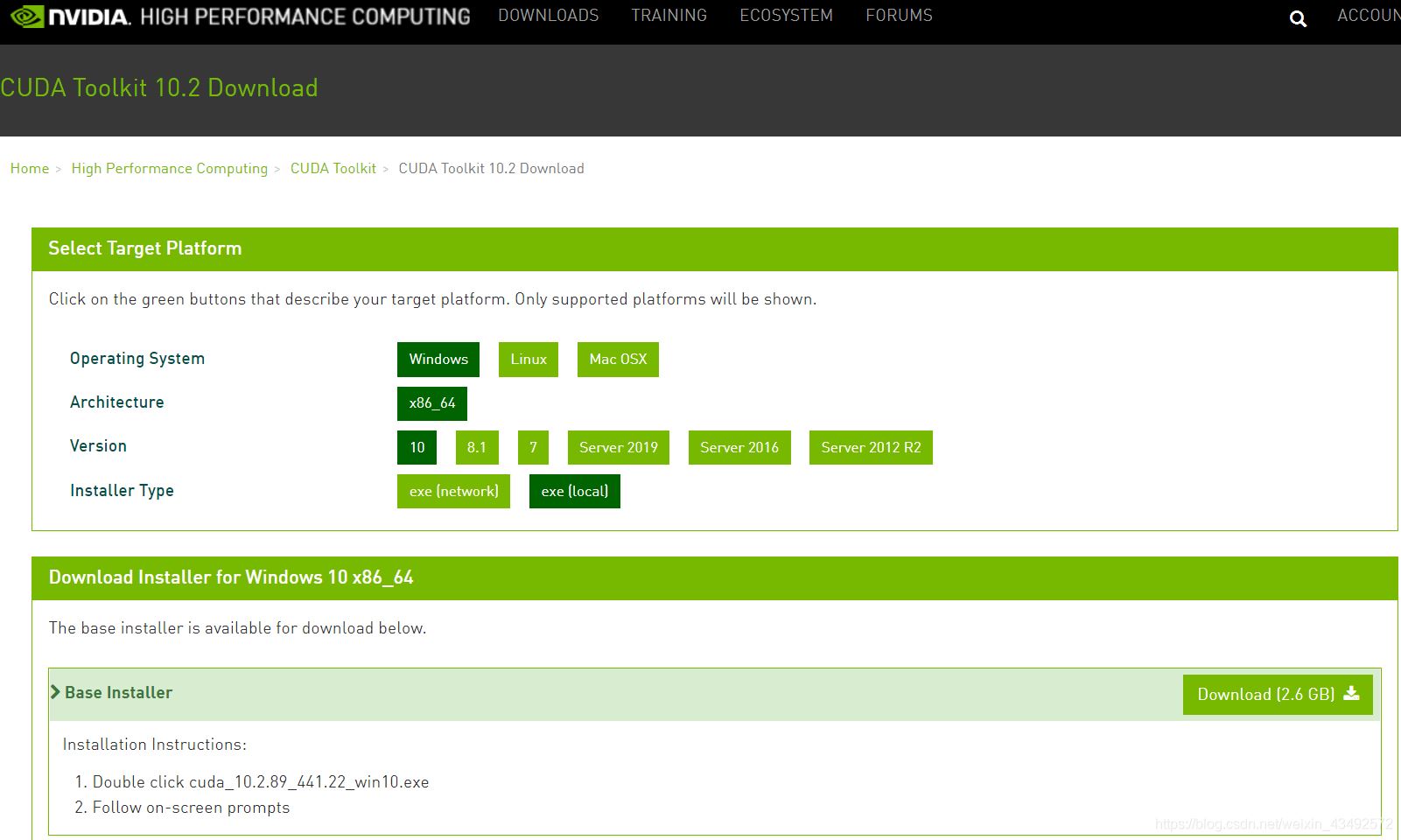Image resolution: width=1401 pixels, height=840 pixels.
Task: Navigate to CUDA Toolkit breadcrumb link
Action: tap(333, 168)
